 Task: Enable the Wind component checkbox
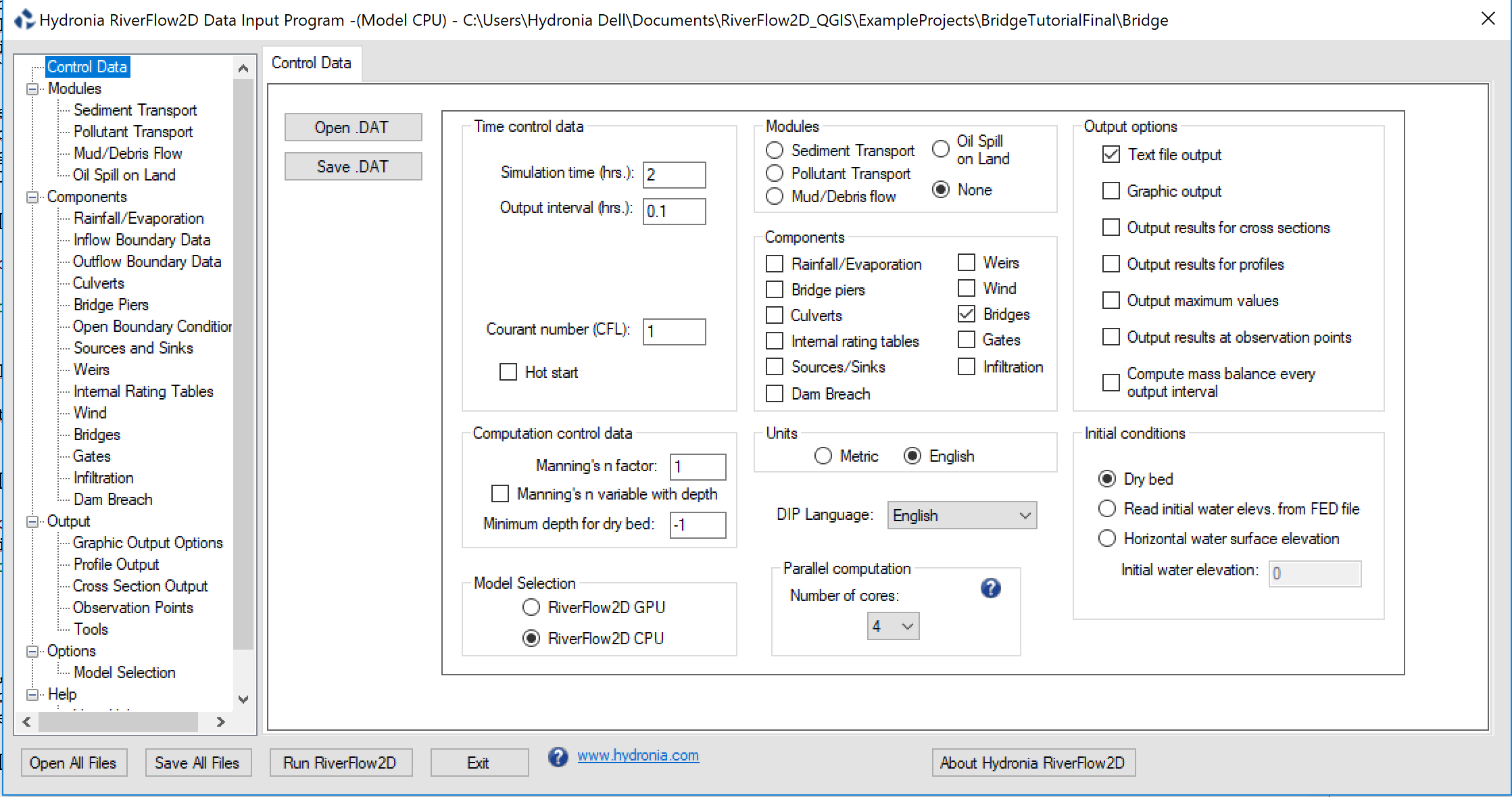(x=967, y=288)
